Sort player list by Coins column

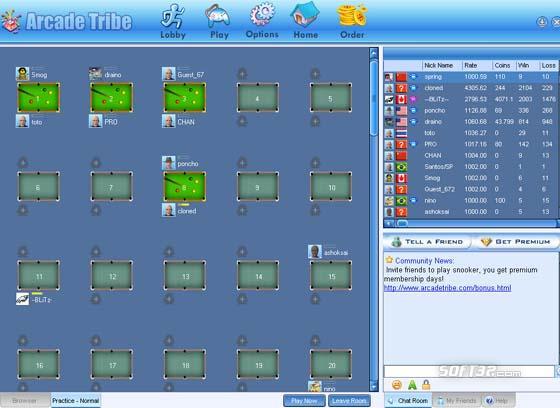coord(504,65)
